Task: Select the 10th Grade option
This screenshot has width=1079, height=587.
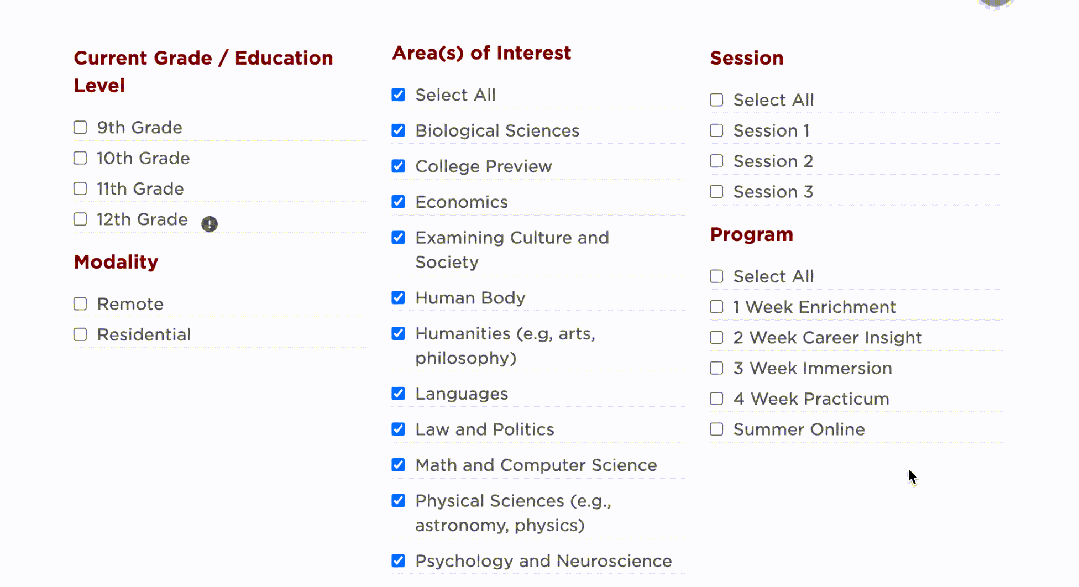Action: (81, 158)
